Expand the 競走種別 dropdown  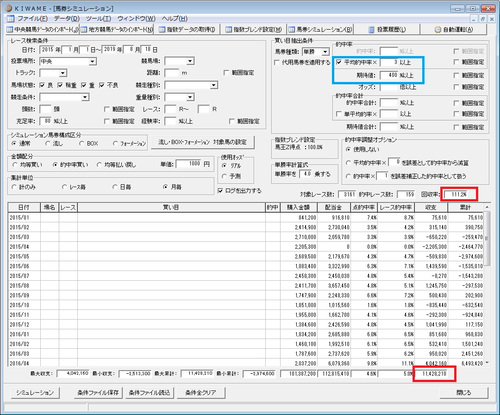pyautogui.click(x=214, y=85)
